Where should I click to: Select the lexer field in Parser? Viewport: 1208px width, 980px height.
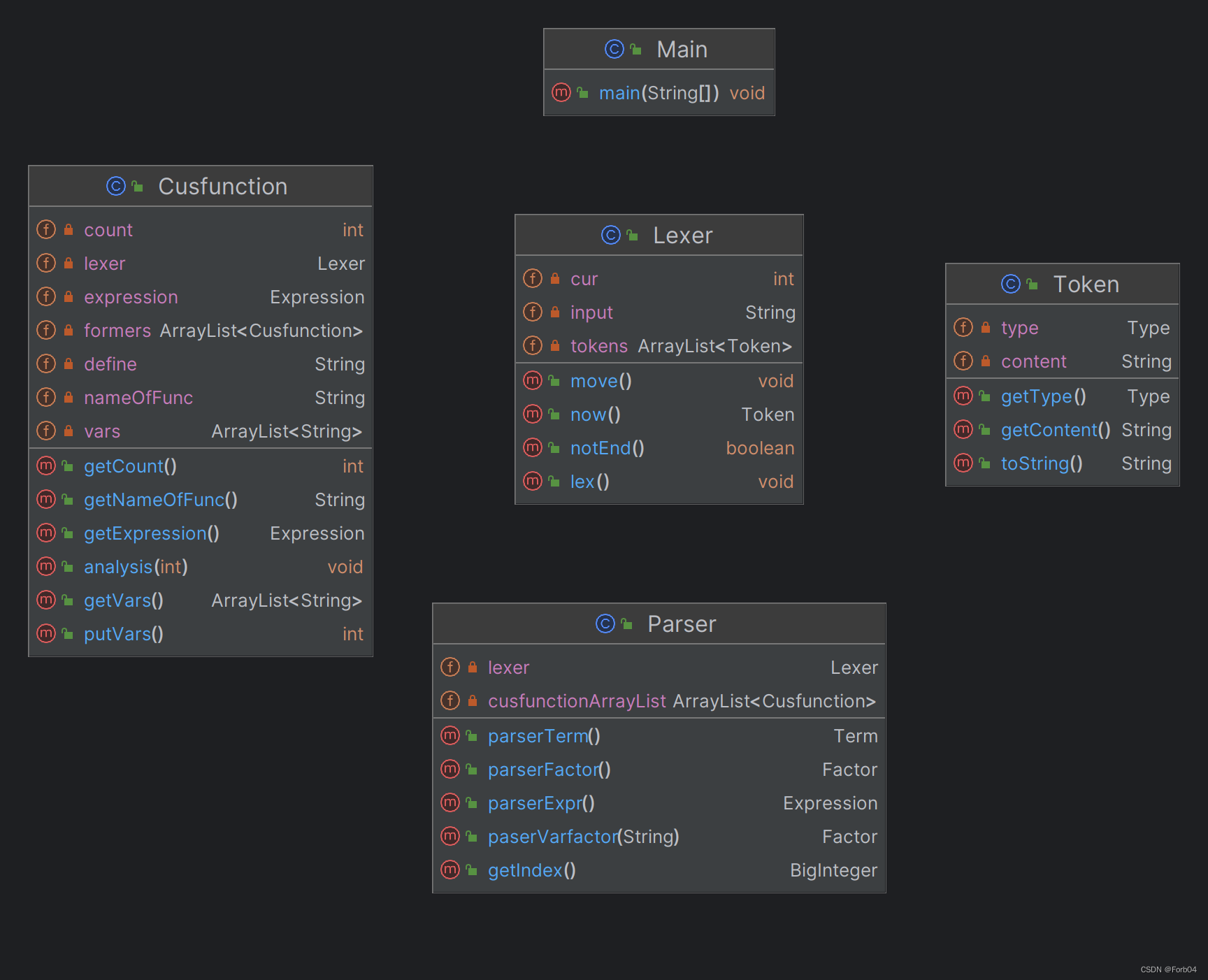coord(659,668)
